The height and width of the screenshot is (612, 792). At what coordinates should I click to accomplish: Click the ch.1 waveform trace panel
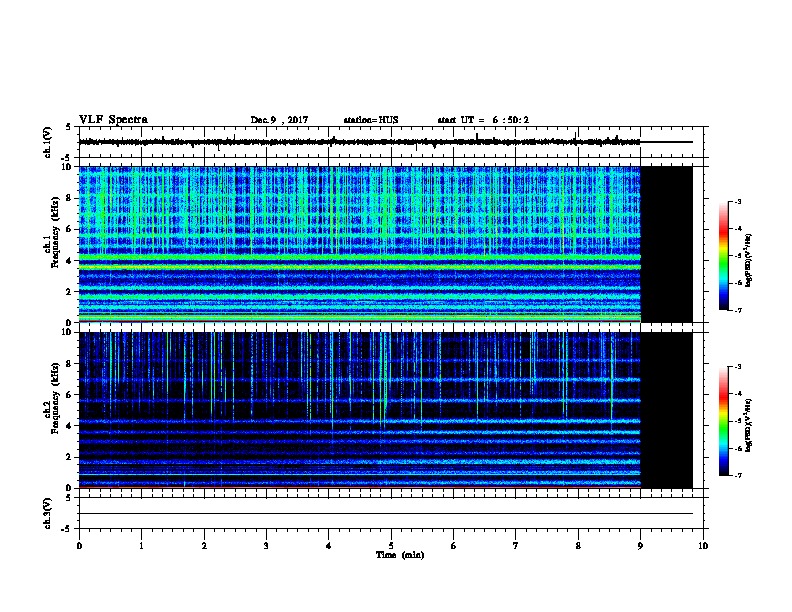(x=393, y=142)
